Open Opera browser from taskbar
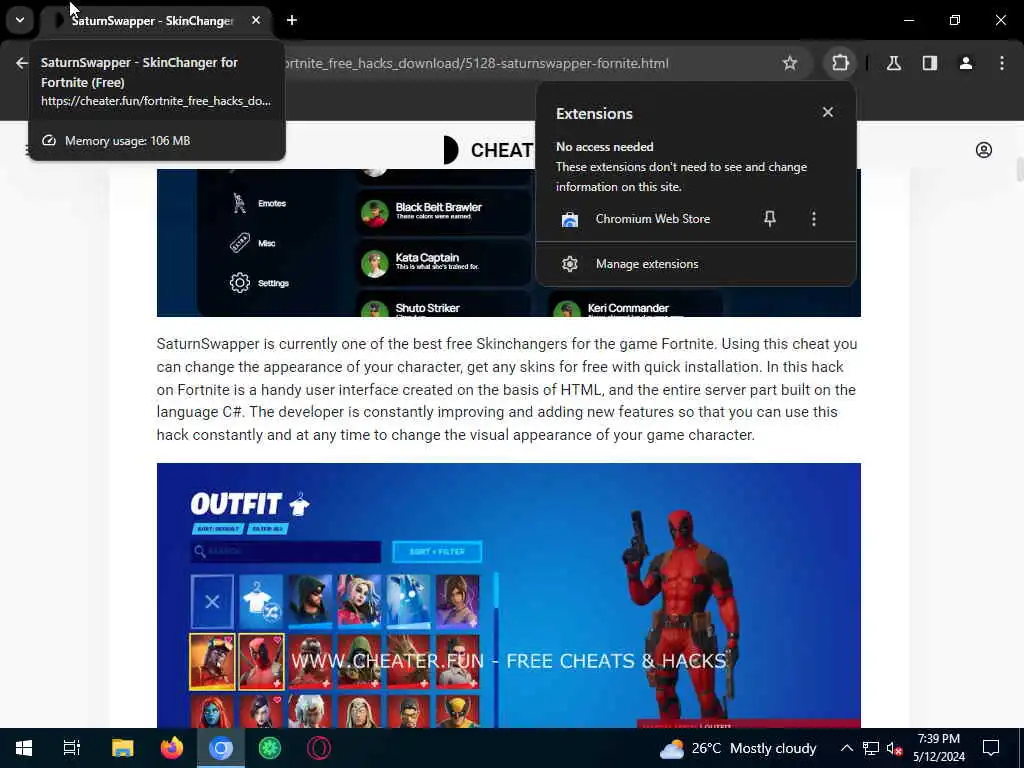1024x768 pixels. 319,748
